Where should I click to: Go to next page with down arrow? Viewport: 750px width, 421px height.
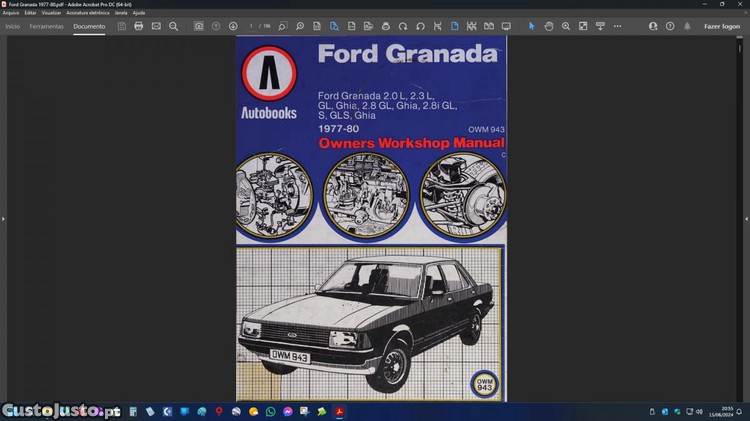click(x=233, y=26)
